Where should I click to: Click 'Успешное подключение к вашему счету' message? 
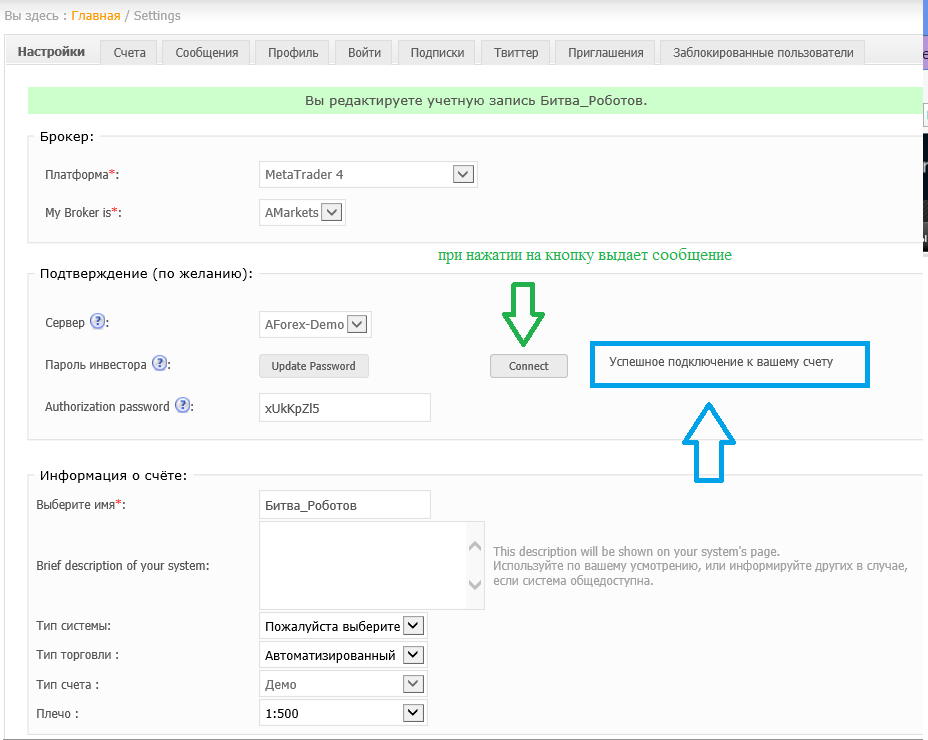point(721,362)
